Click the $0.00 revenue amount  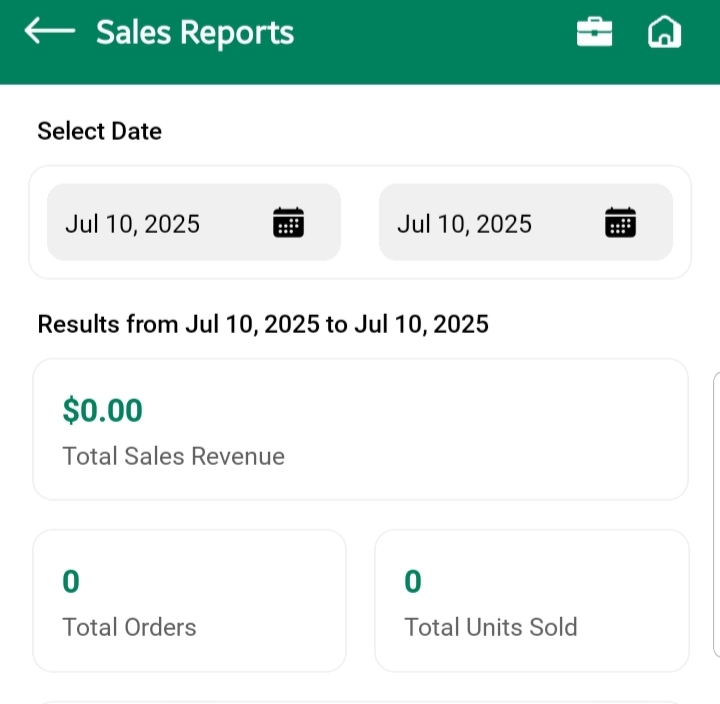click(x=102, y=410)
